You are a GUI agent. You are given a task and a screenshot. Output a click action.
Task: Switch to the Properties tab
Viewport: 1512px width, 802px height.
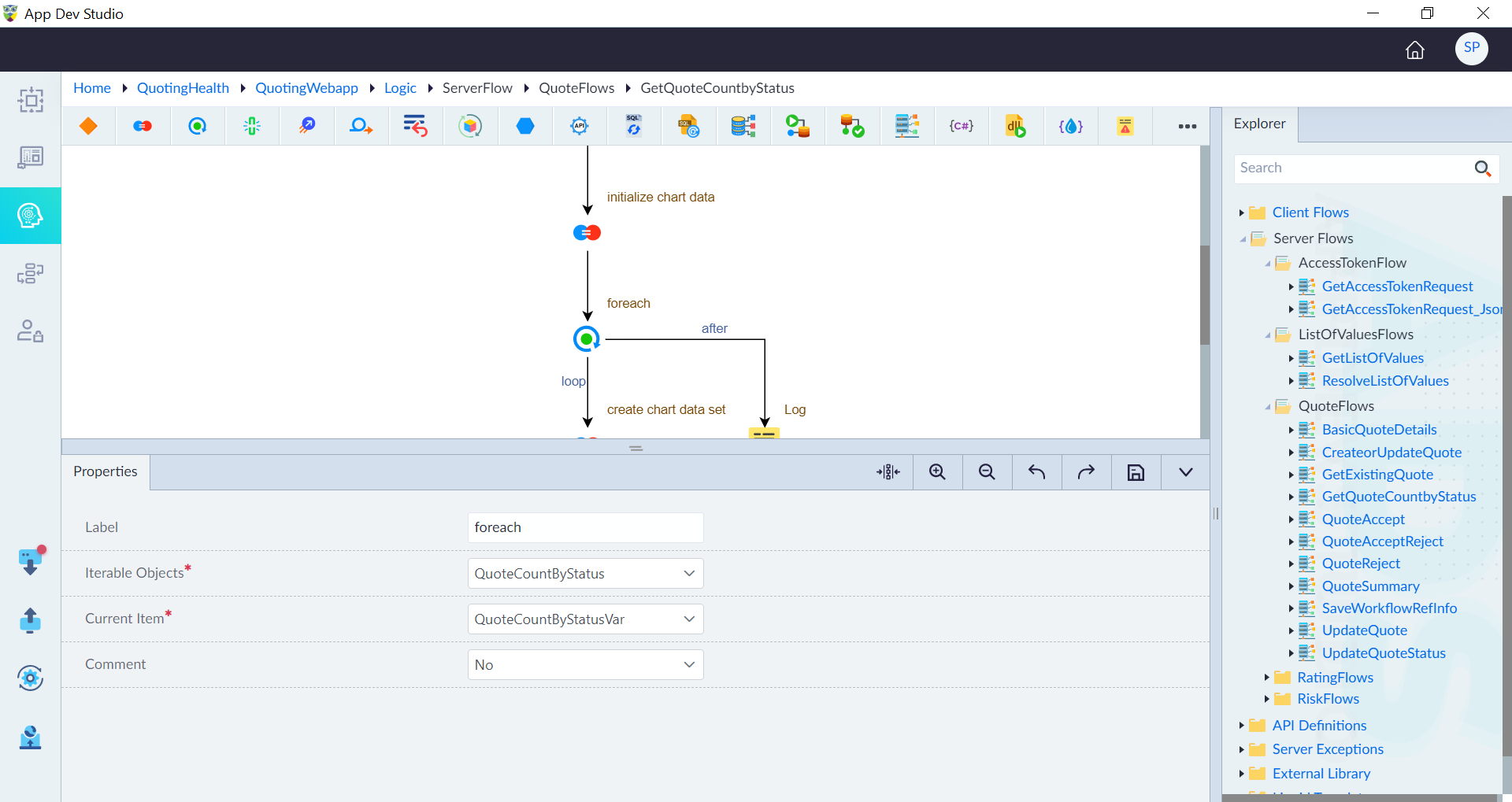(106, 471)
